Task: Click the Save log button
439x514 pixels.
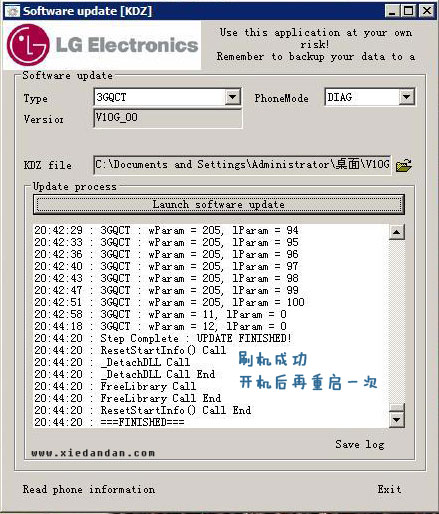Action: 360,444
